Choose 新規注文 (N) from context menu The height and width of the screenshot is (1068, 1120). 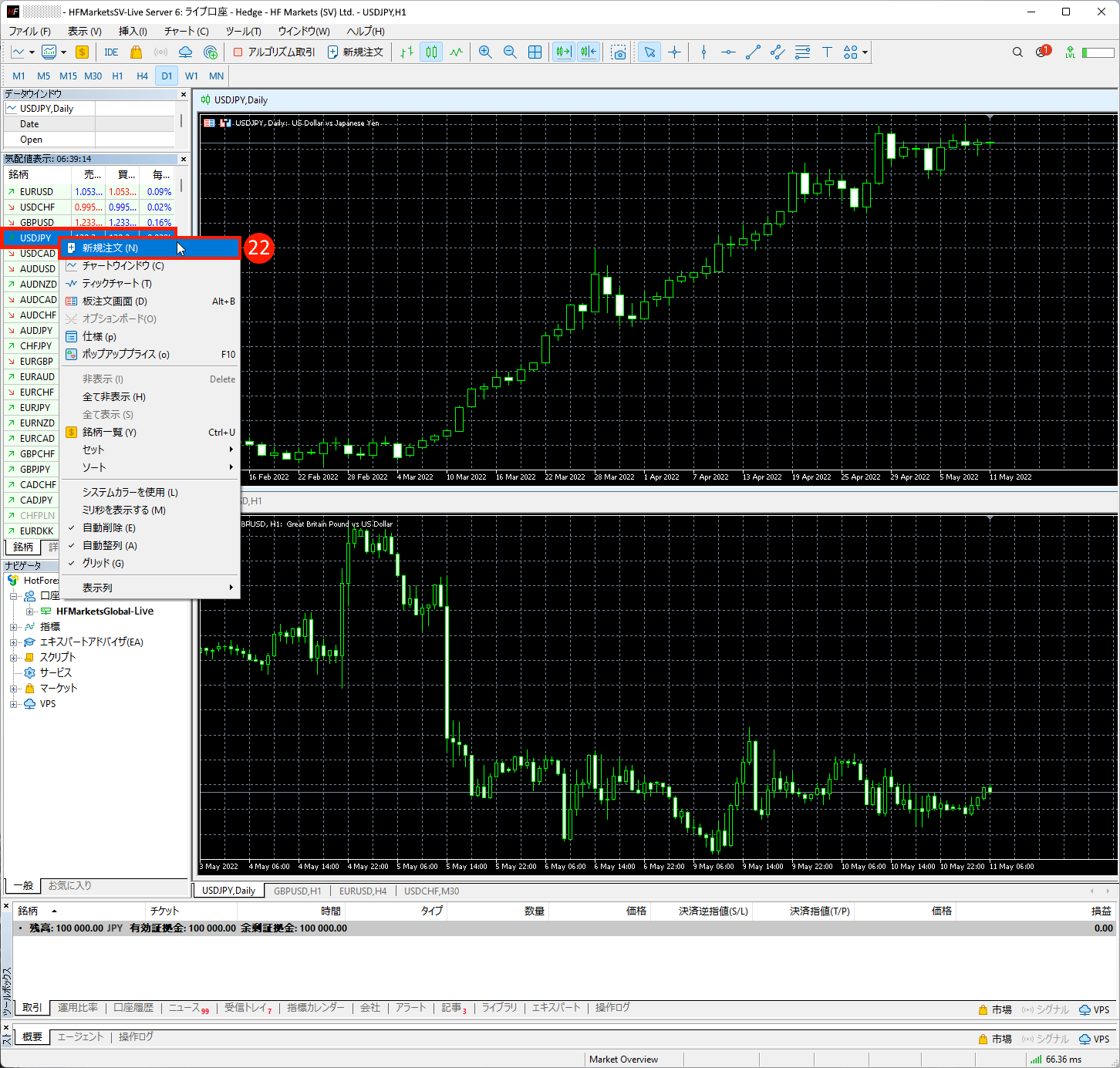pyautogui.click(x=110, y=248)
